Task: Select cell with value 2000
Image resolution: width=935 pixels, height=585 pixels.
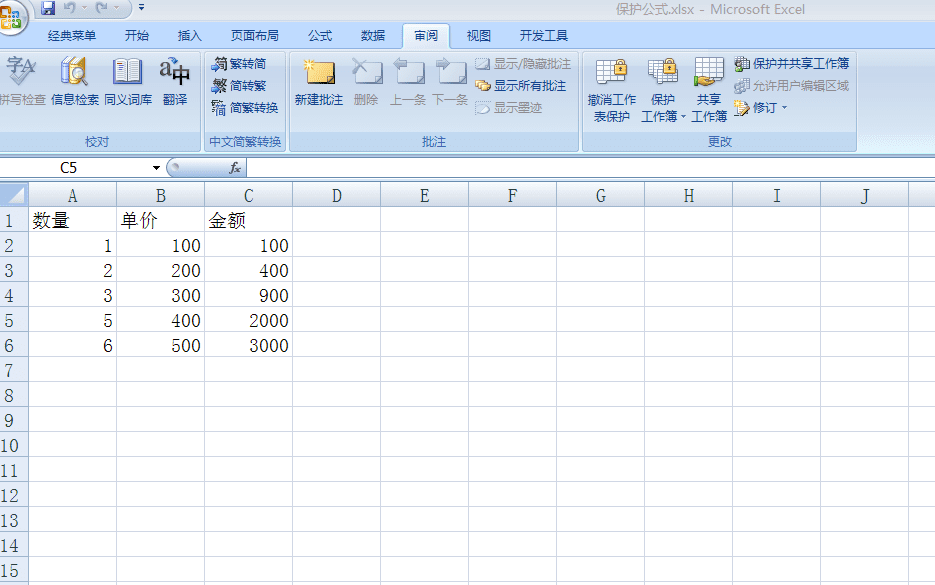Action: pyautogui.click(x=248, y=320)
